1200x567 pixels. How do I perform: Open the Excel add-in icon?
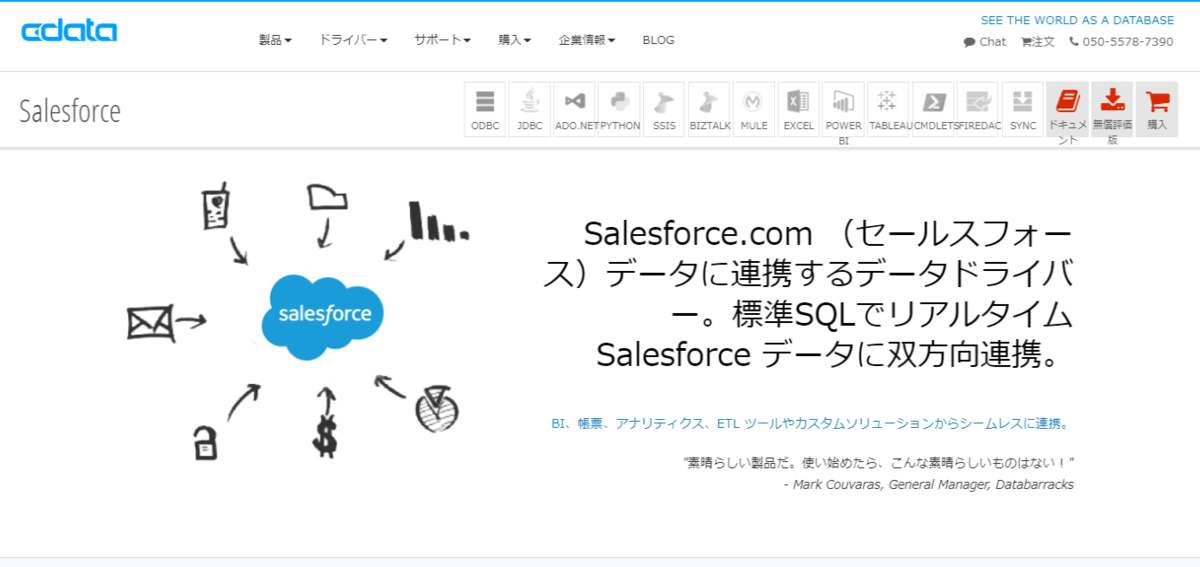(799, 109)
